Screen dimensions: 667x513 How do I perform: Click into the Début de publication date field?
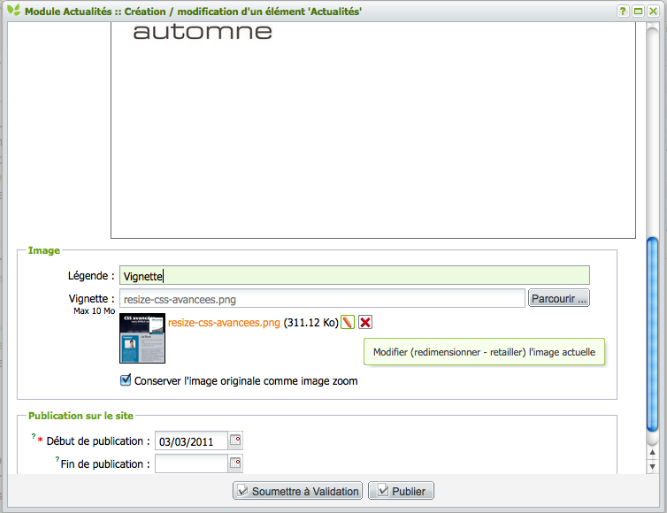[x=191, y=440]
